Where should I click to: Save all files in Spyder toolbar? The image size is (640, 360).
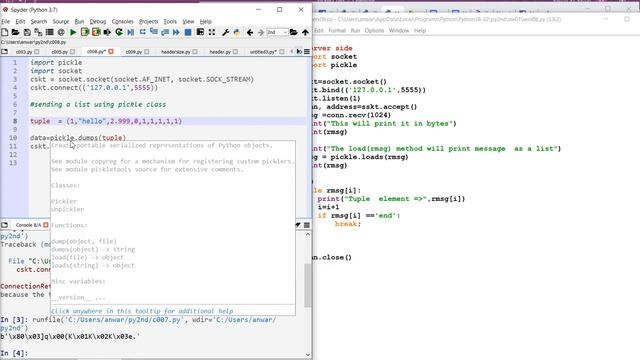38,32
